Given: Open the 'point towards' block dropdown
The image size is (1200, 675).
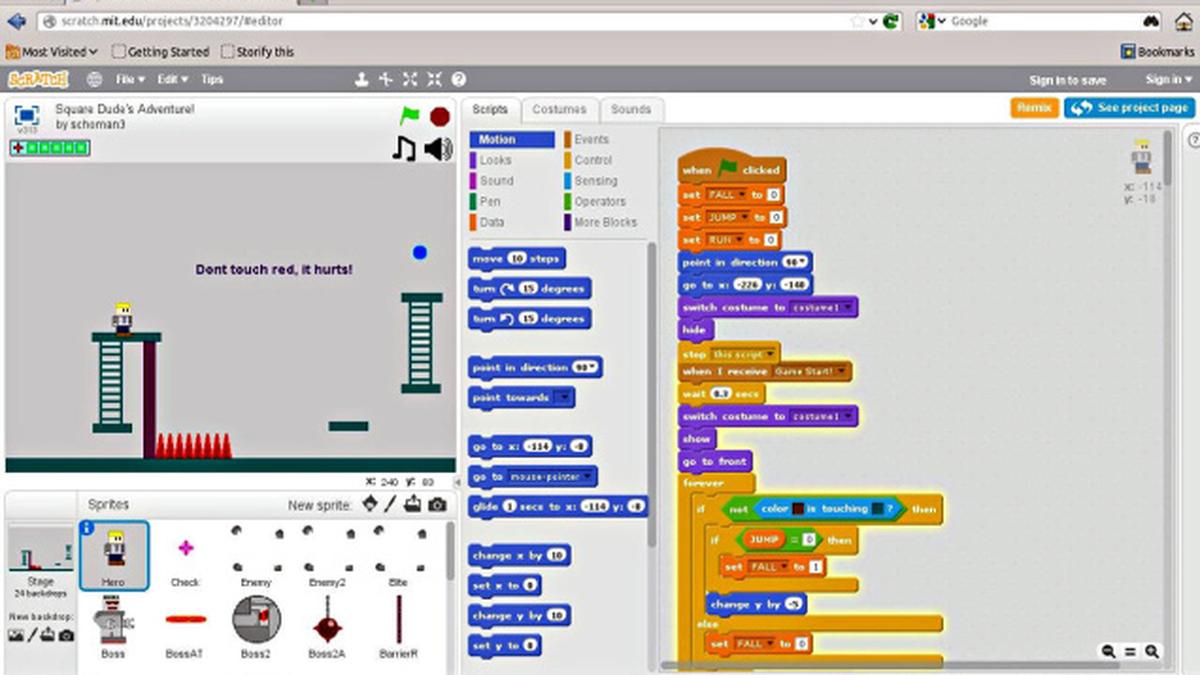Looking at the screenshot, I should point(564,398).
